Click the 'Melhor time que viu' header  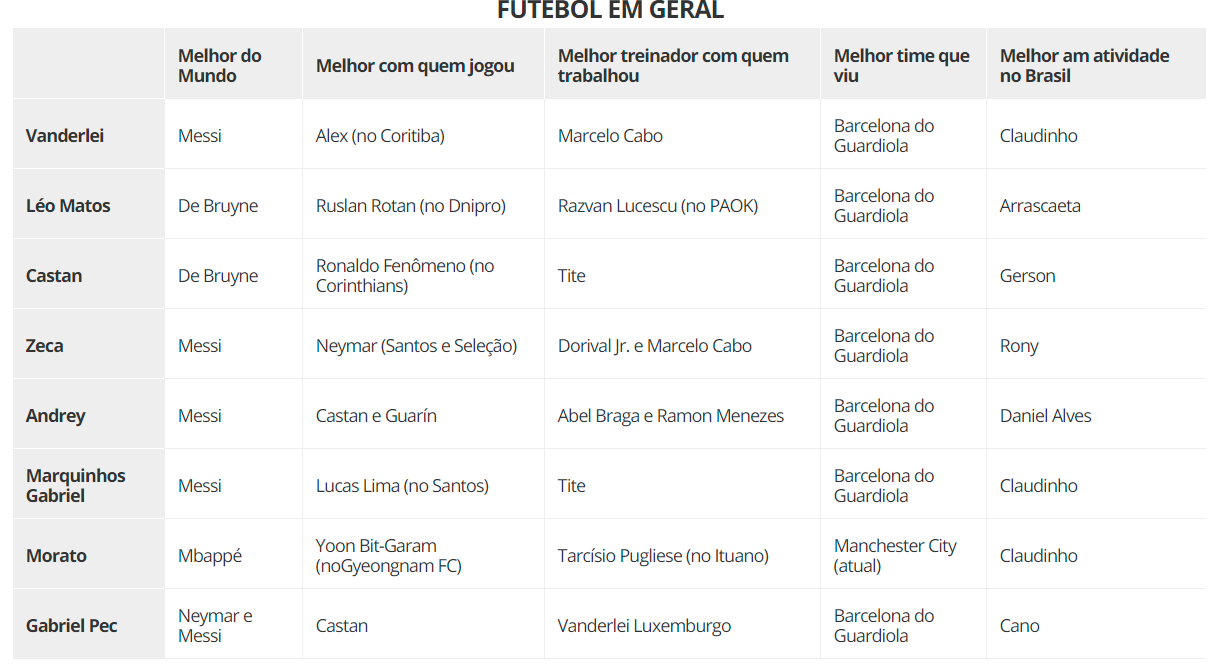[x=901, y=66]
